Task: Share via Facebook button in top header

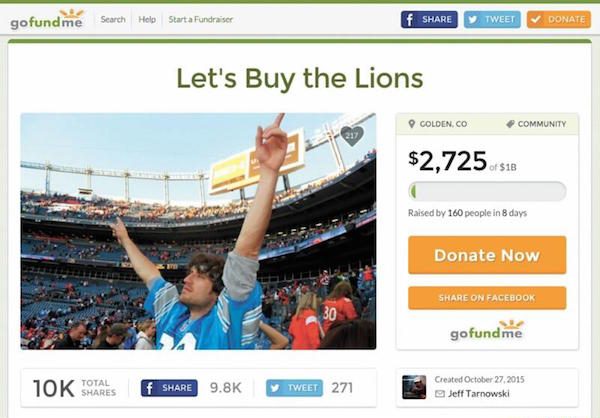Action: 429,20
